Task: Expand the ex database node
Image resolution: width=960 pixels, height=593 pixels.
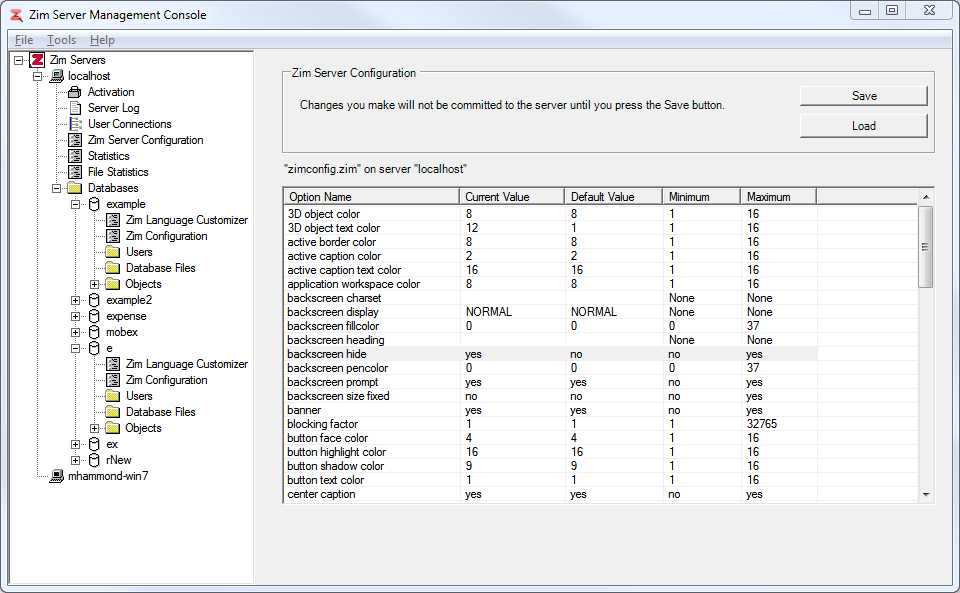Action: coord(76,444)
